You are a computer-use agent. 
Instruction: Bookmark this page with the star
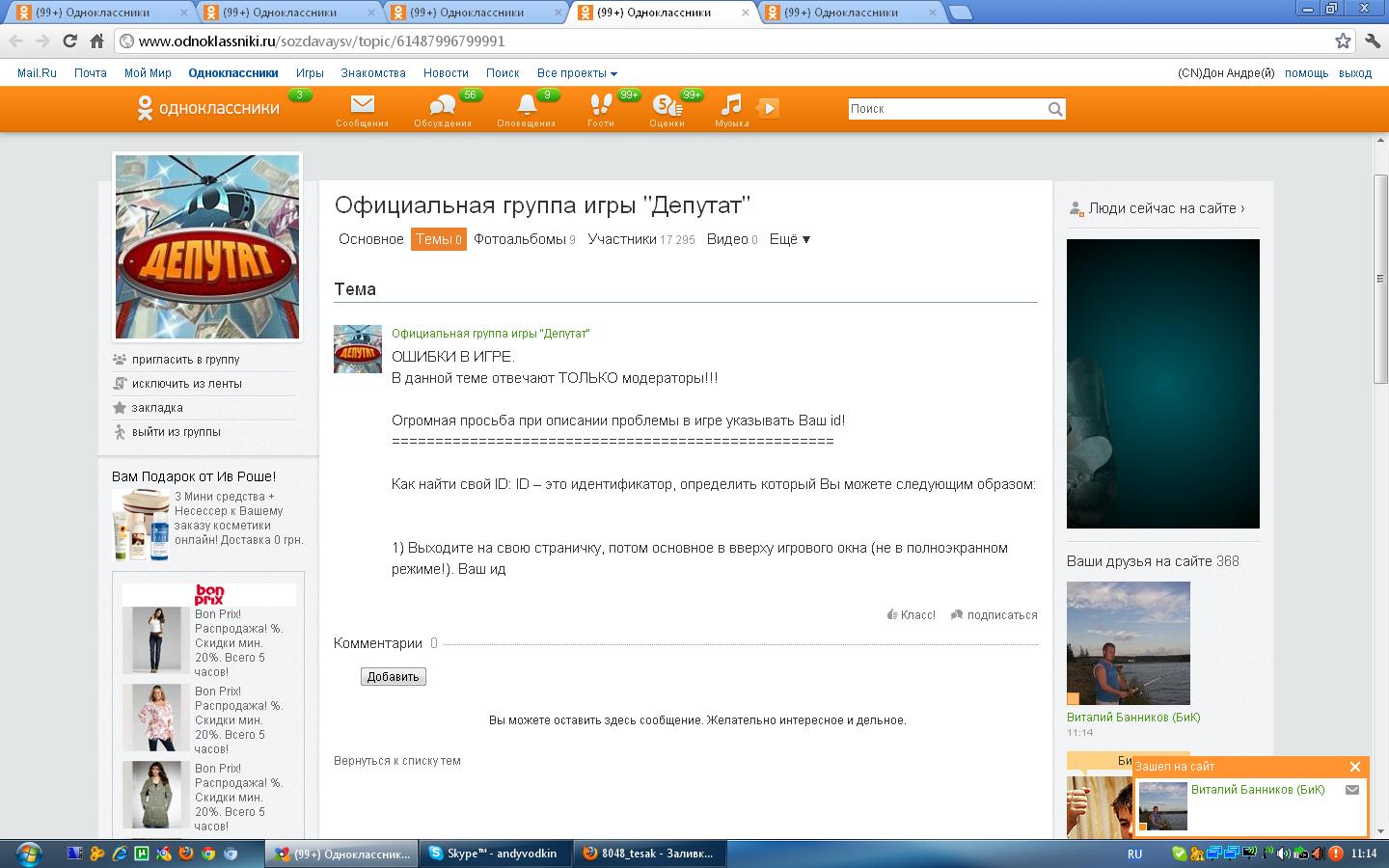click(1343, 41)
